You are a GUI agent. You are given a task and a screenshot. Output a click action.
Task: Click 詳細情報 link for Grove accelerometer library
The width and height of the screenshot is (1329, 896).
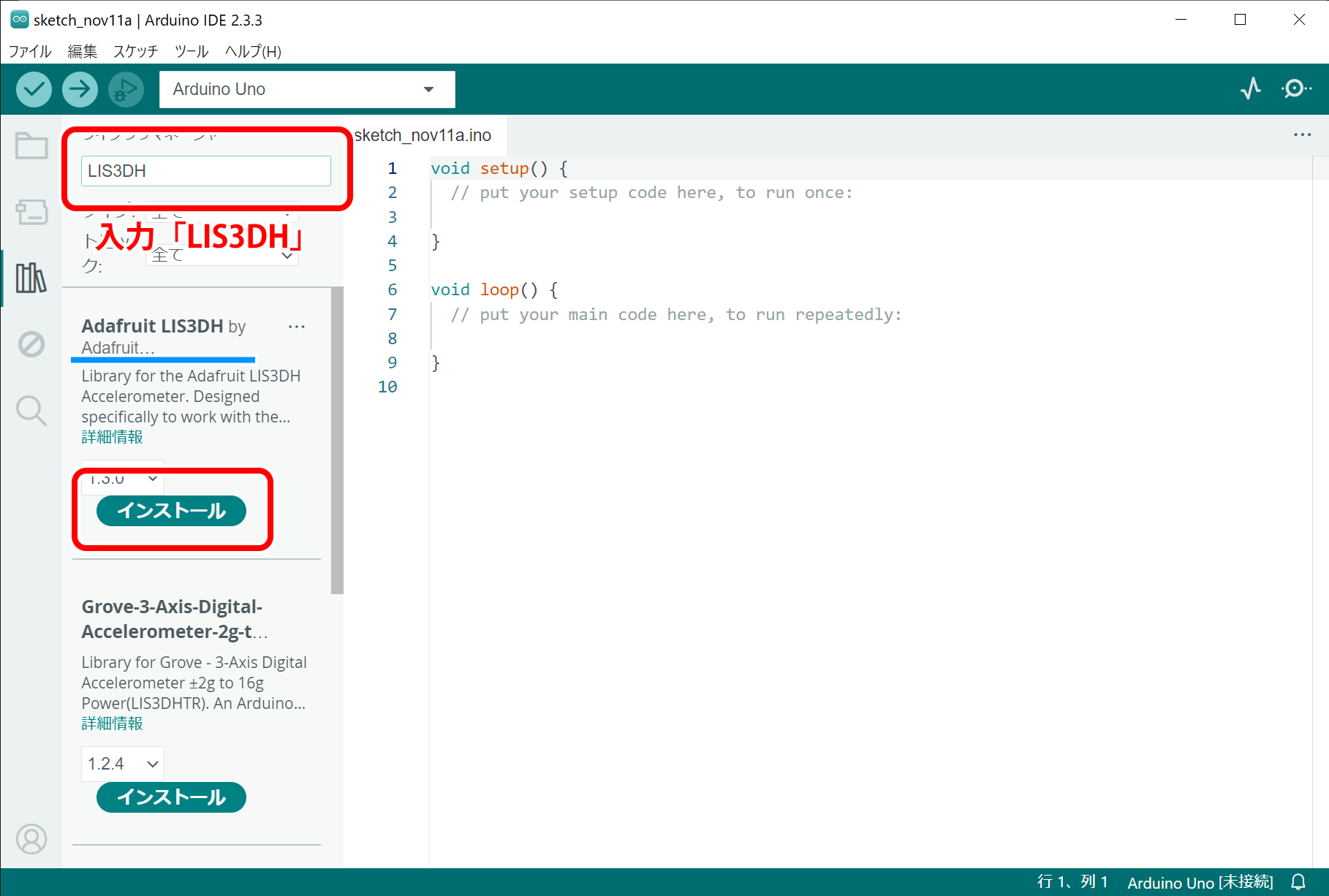tap(112, 724)
